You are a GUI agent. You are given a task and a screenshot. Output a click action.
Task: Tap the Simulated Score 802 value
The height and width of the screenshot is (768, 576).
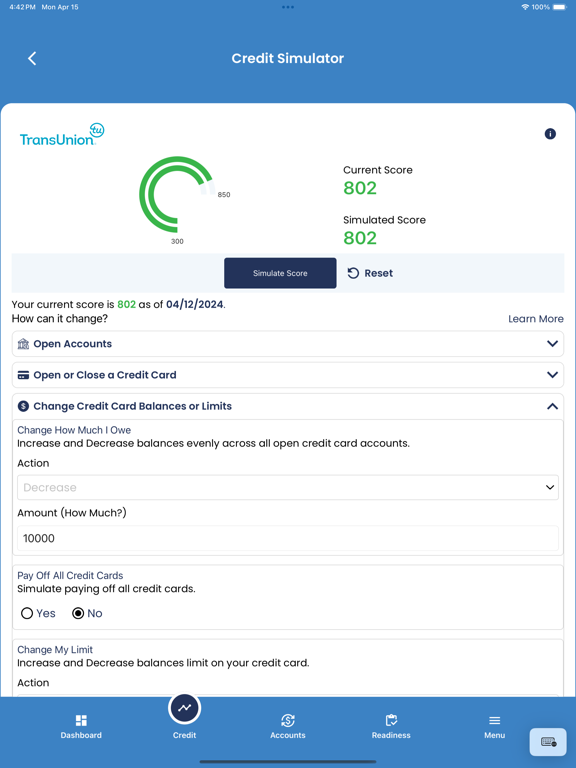360,238
